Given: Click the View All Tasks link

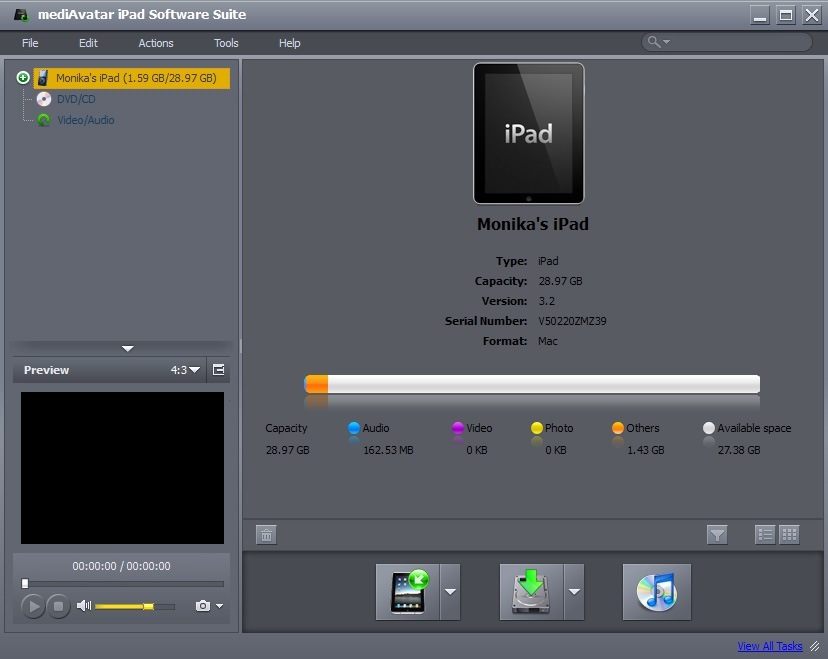Looking at the screenshot, I should tap(770, 647).
